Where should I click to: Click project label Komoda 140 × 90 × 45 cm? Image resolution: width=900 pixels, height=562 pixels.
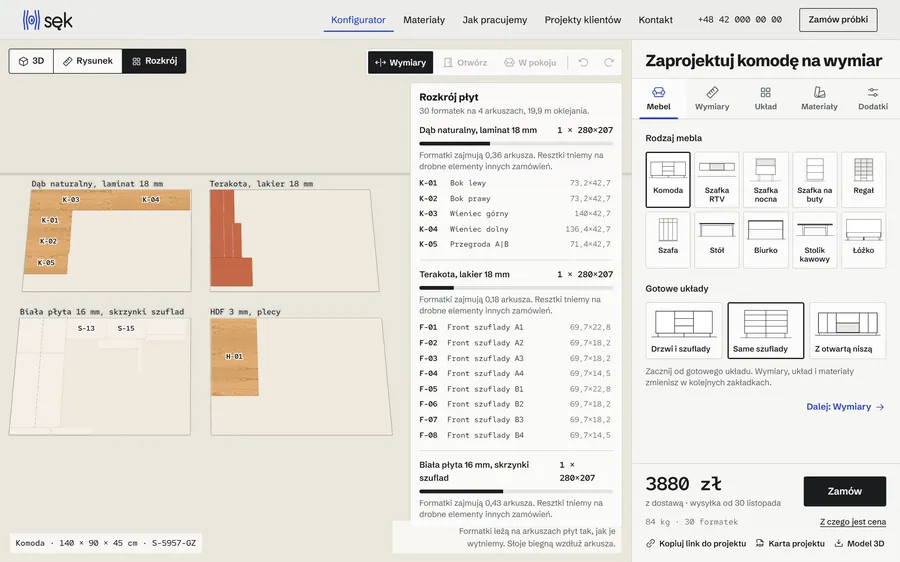point(106,543)
